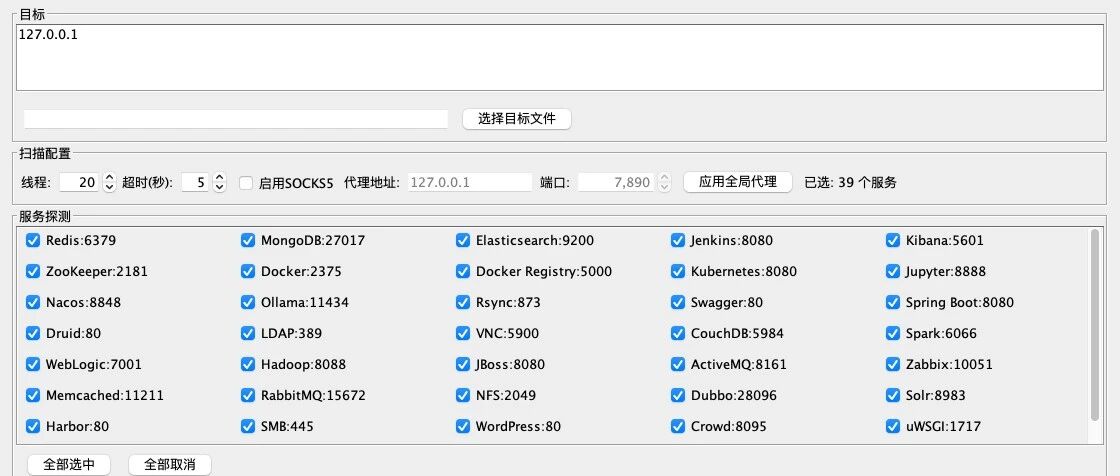Click the 线程 thread count stepper arrows
The image size is (1120, 476).
pos(109,182)
